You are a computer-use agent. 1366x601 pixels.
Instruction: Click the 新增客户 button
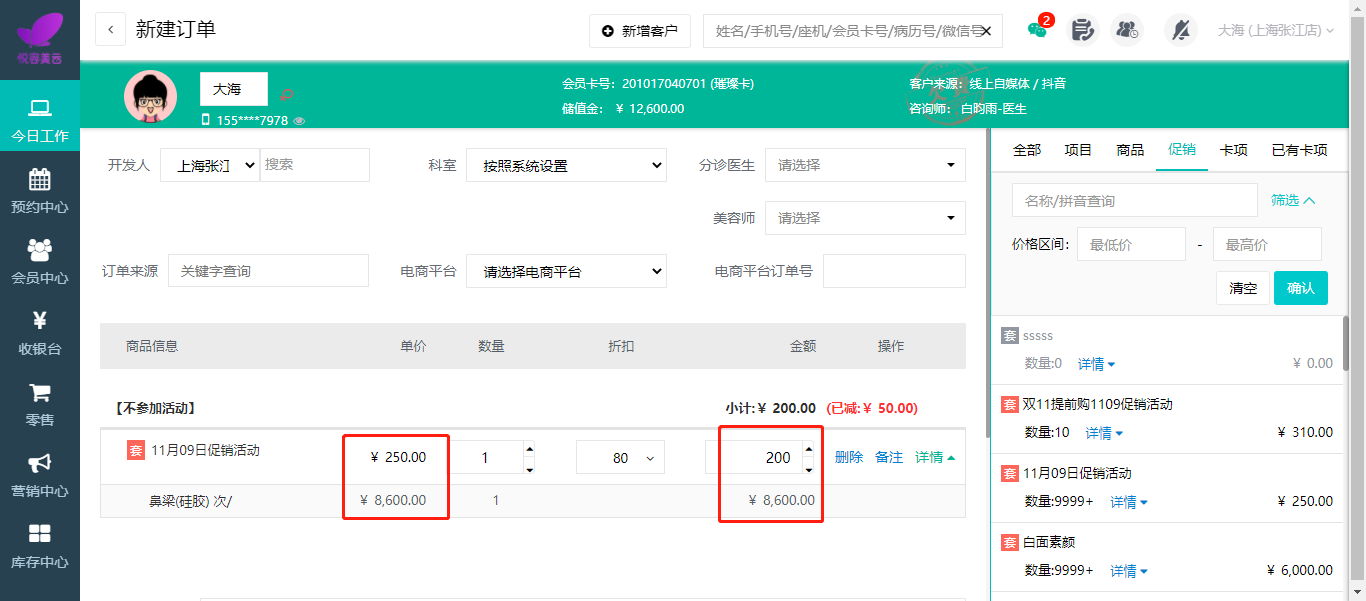click(640, 31)
